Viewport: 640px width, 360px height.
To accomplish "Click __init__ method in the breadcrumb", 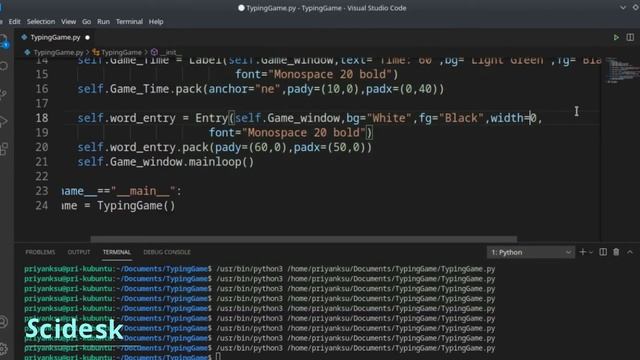I will [x=171, y=52].
